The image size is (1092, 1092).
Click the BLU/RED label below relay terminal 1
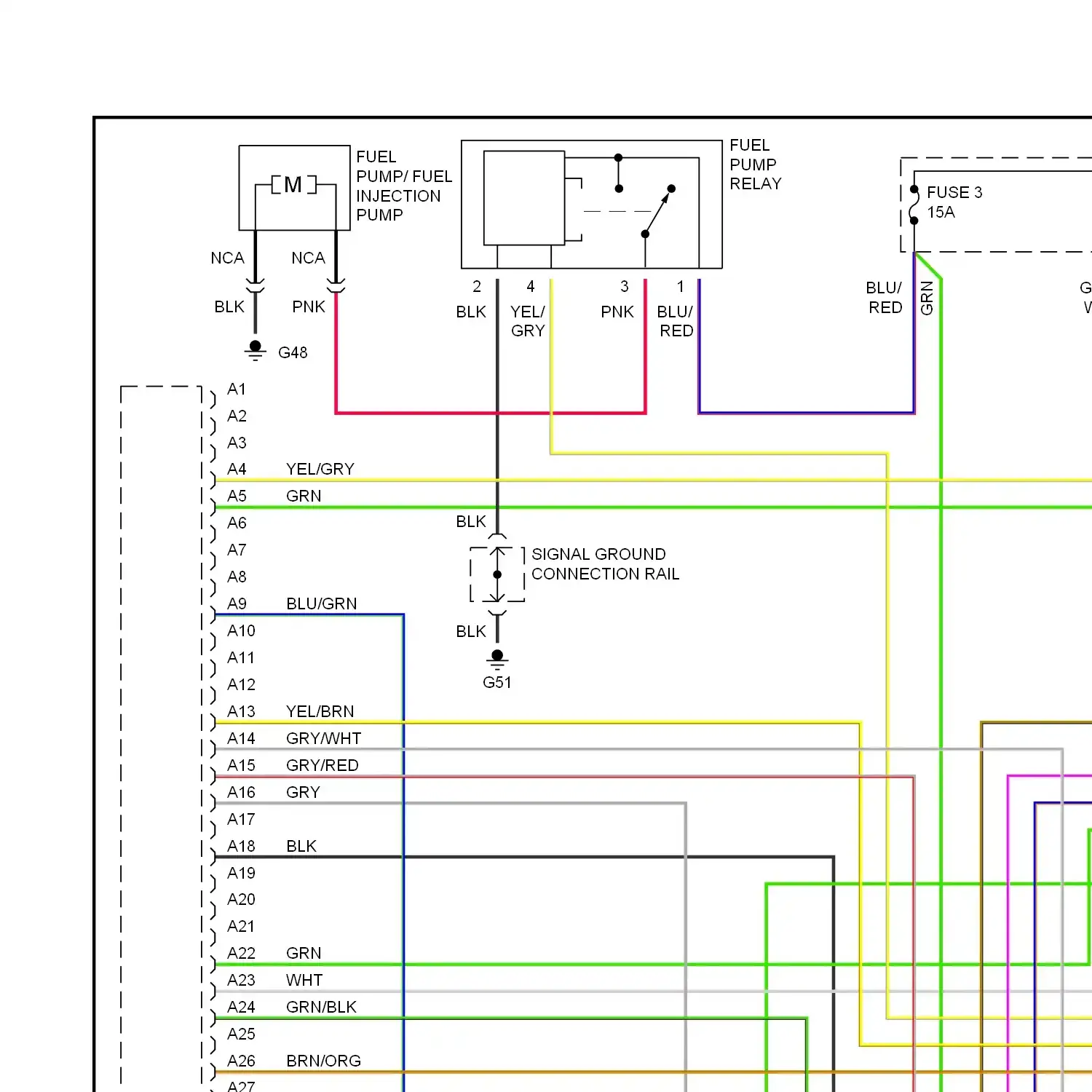click(x=676, y=321)
